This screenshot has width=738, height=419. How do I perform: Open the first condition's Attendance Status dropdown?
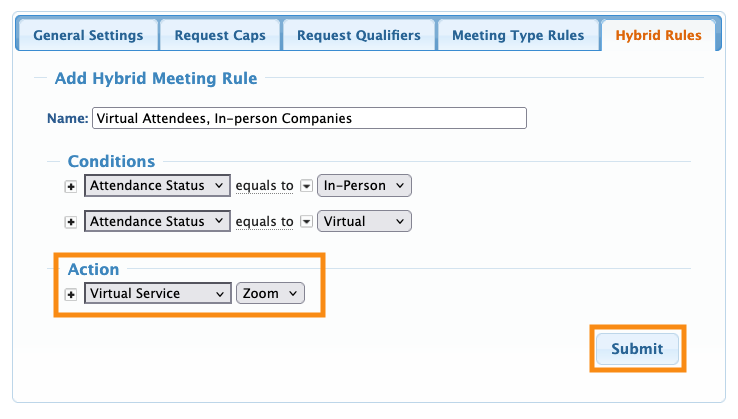pos(158,186)
